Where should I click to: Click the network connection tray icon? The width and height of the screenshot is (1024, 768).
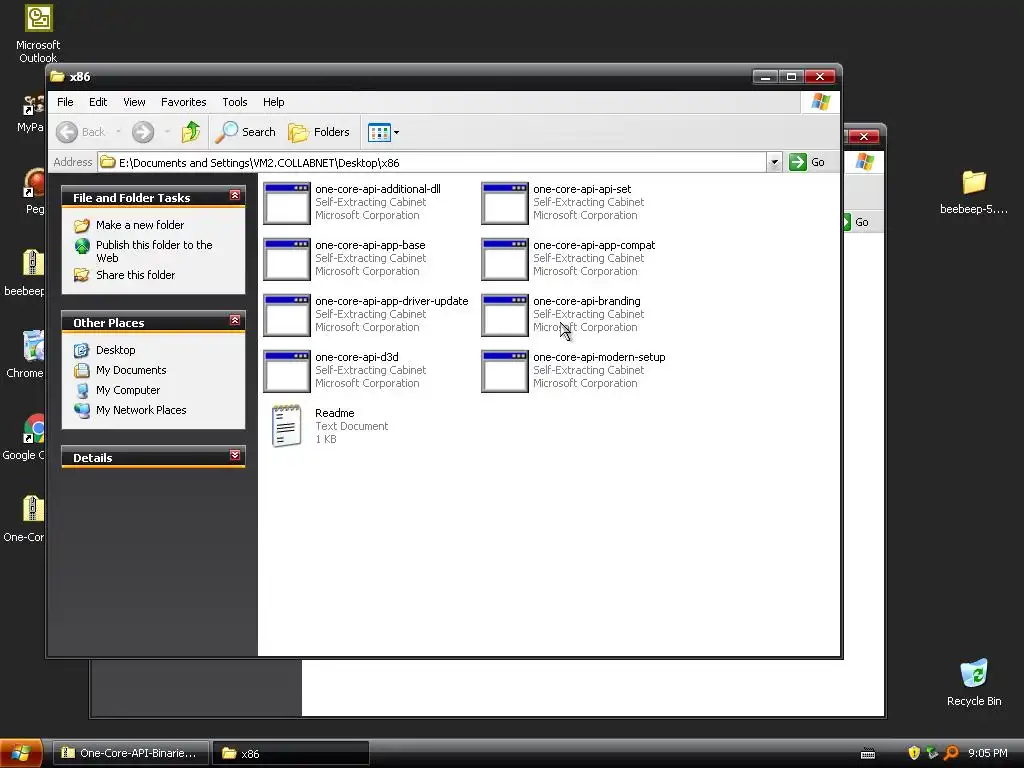[933, 753]
